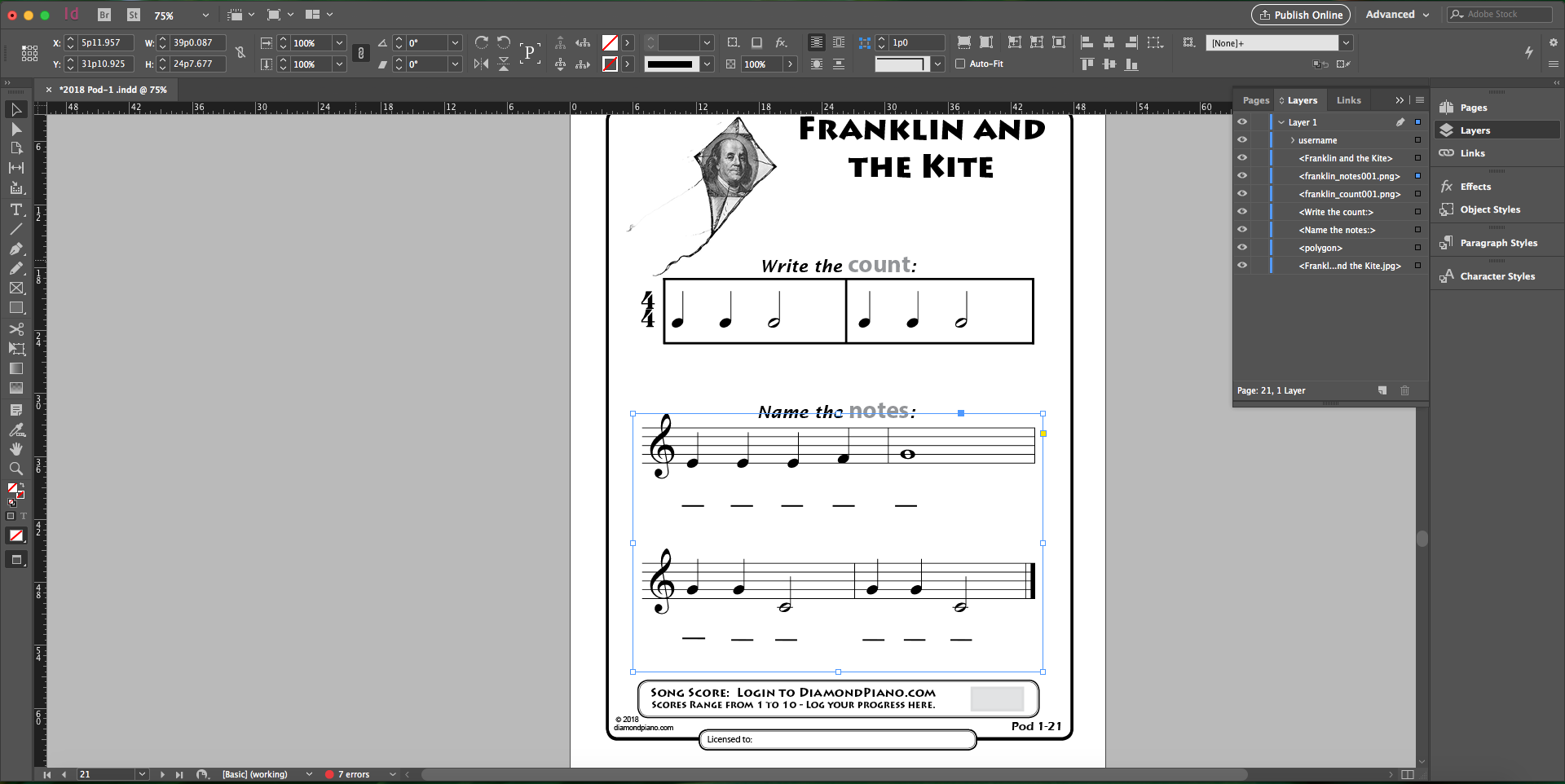Open the zoom level dropdown

coord(205,15)
